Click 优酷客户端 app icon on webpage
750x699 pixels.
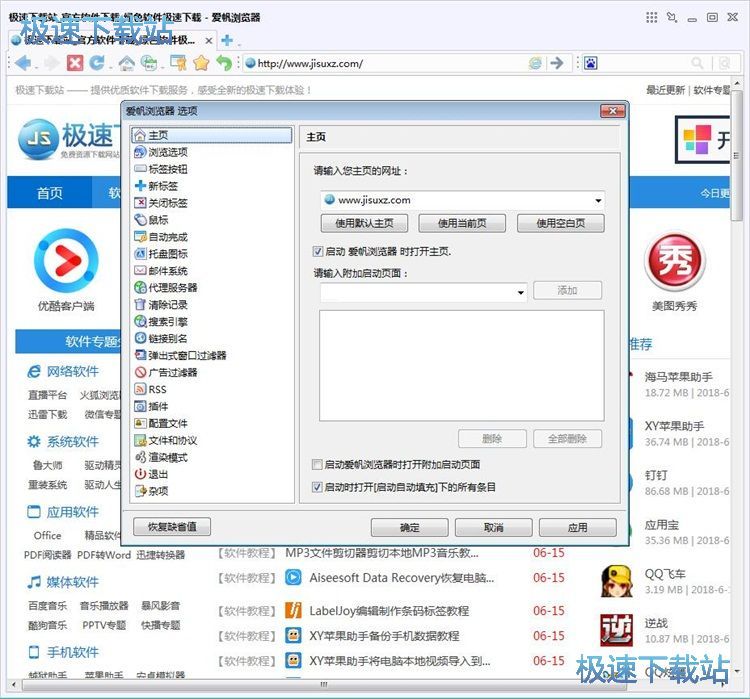coord(66,261)
